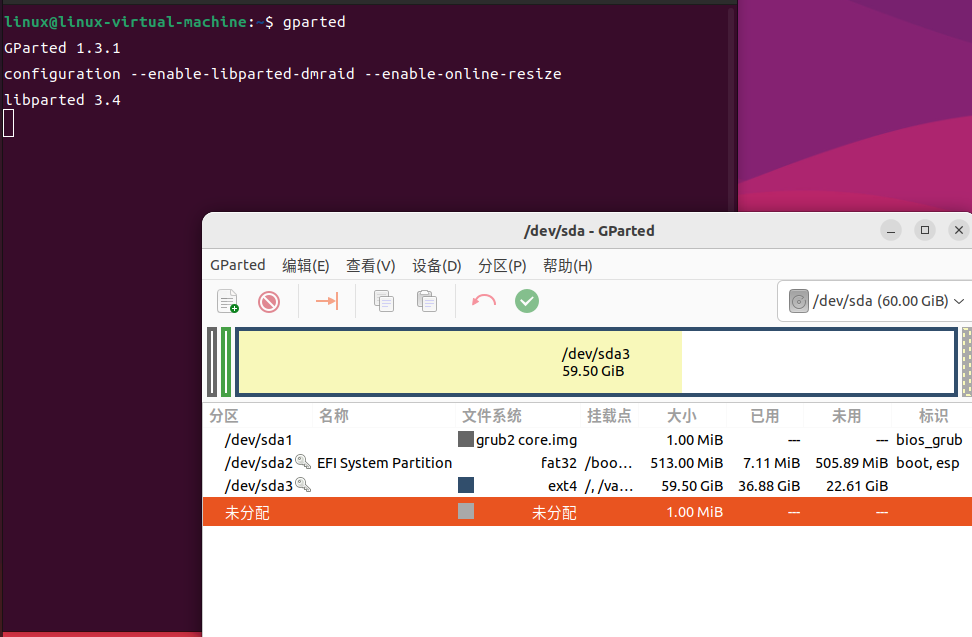Select /dev/sda3 block in disk graphic
The image size is (972, 637).
pos(596,362)
